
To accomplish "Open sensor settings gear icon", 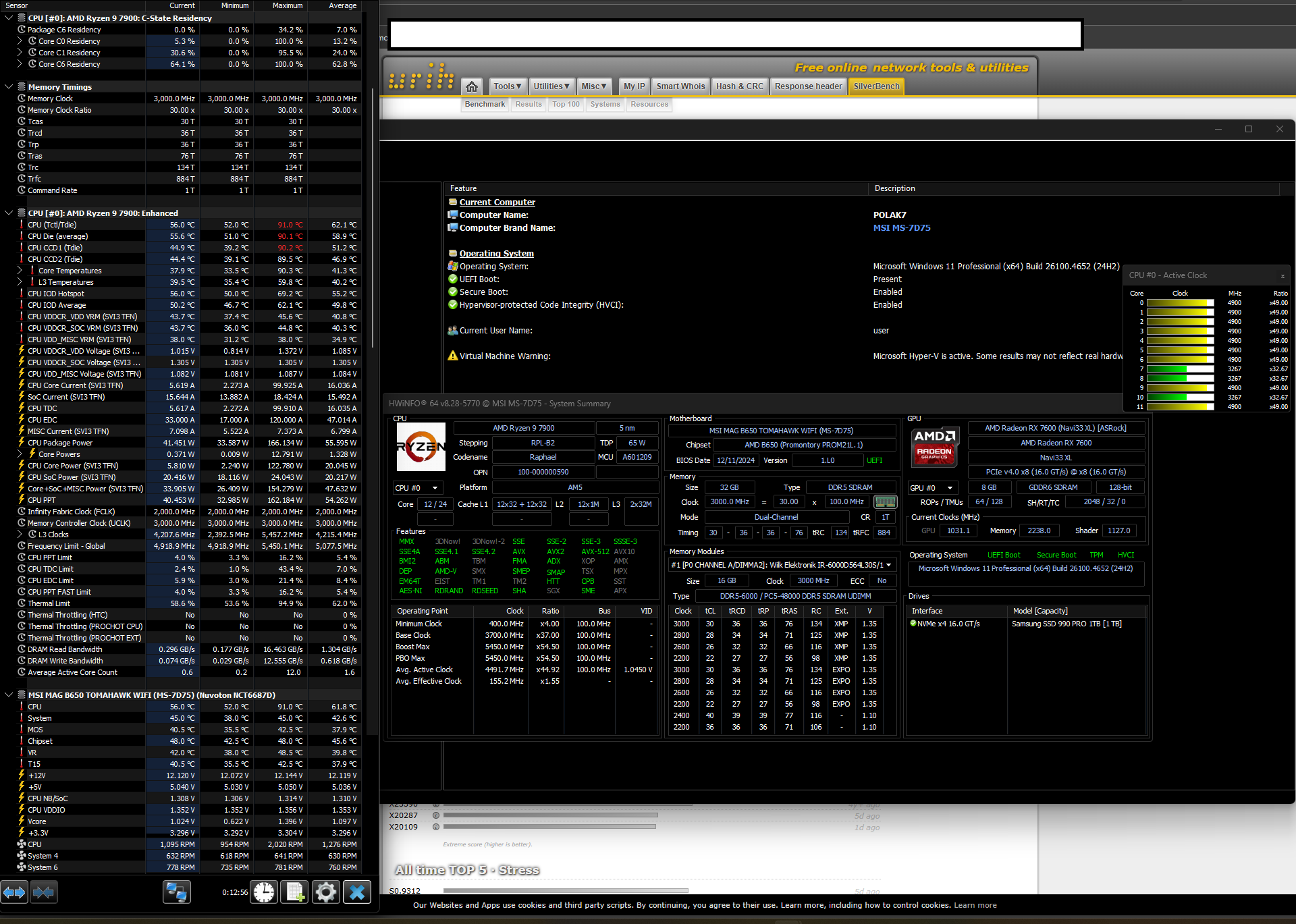I will [325, 892].
